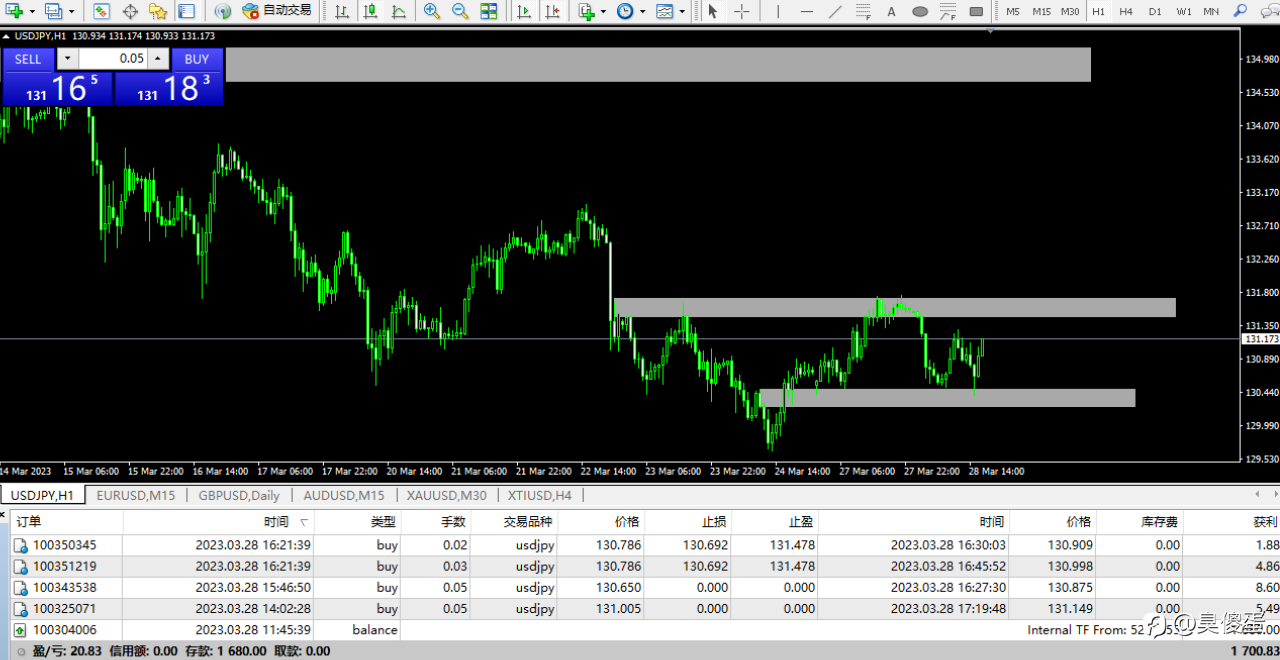
Task: Click the zoom out magnifier icon
Action: click(x=460, y=11)
